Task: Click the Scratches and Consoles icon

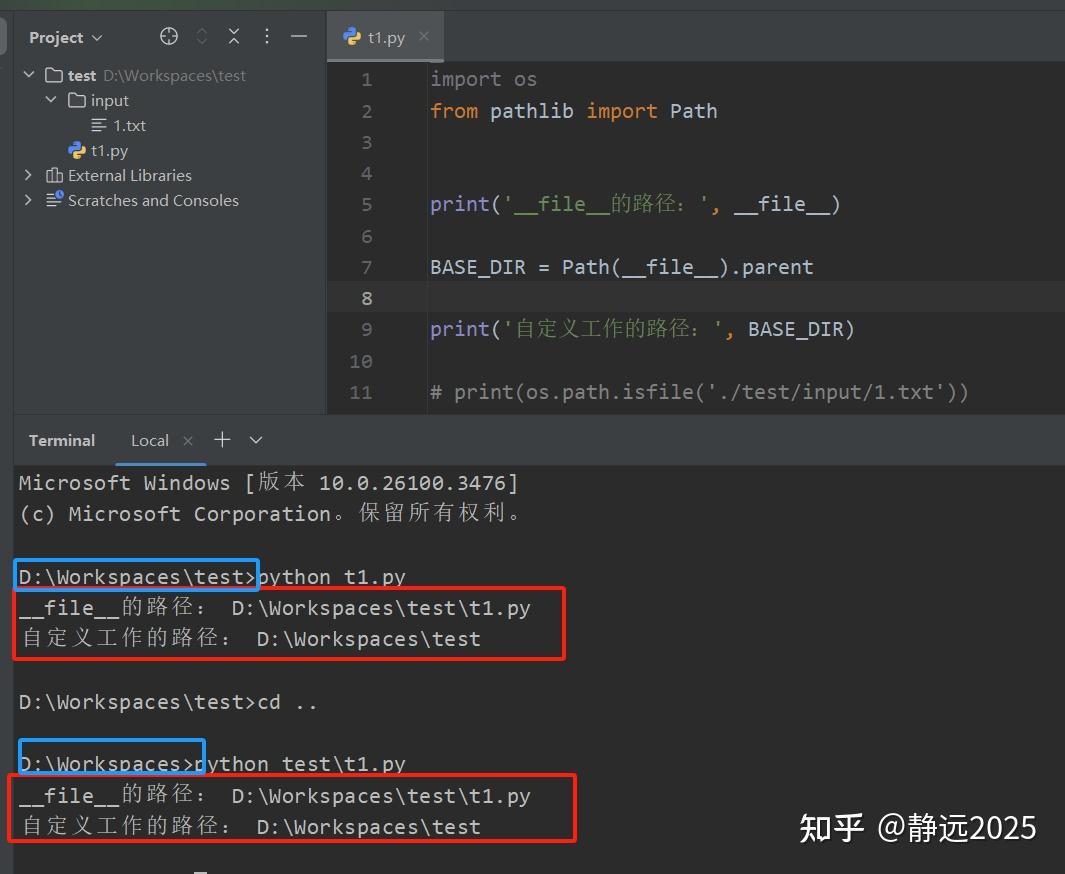Action: (x=54, y=200)
